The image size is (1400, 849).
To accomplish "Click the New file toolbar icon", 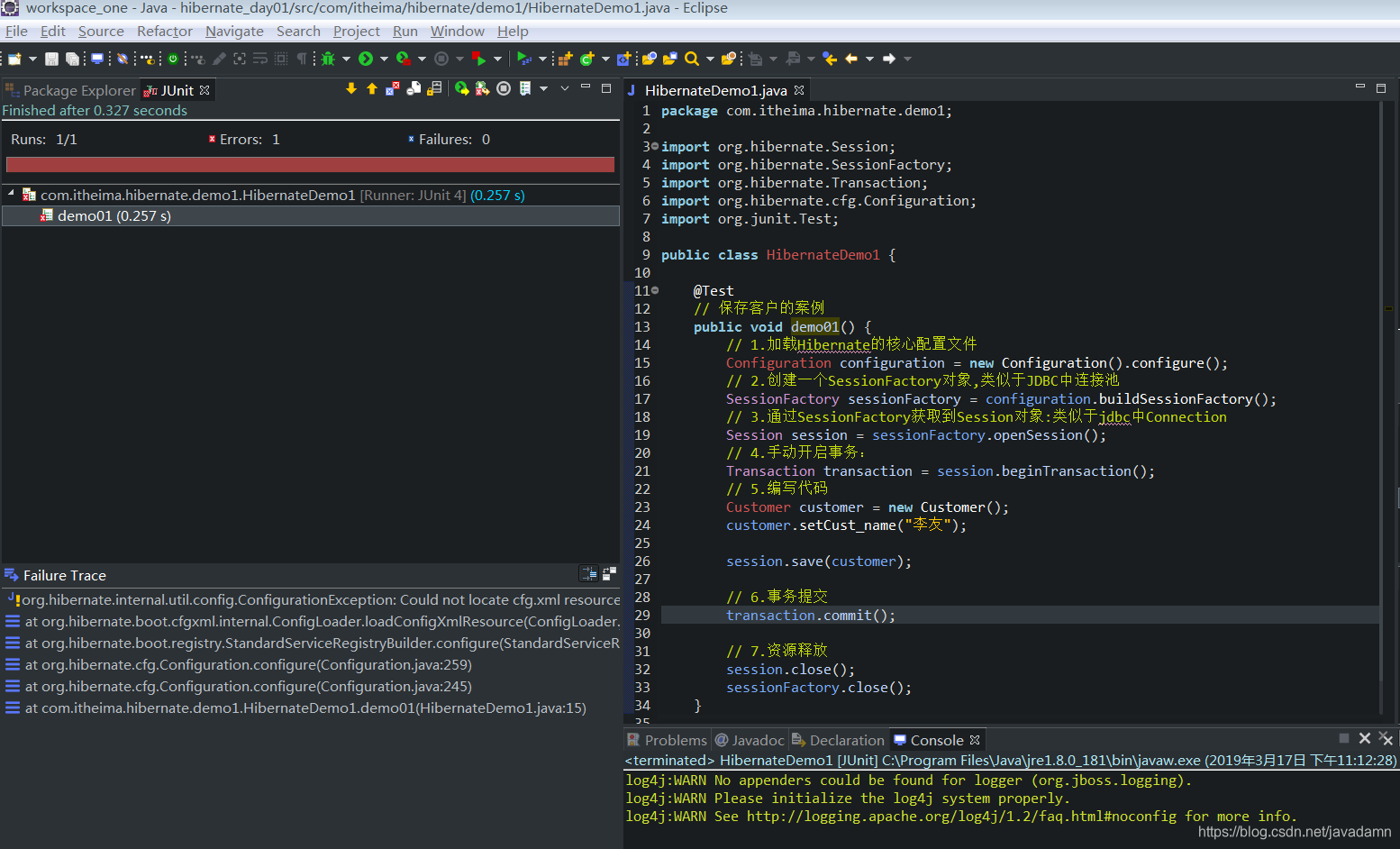I will [x=14, y=59].
